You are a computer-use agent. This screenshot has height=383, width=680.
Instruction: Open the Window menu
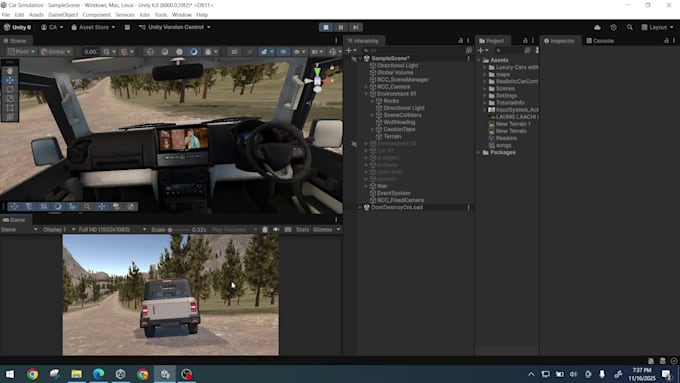pyautogui.click(x=181, y=15)
